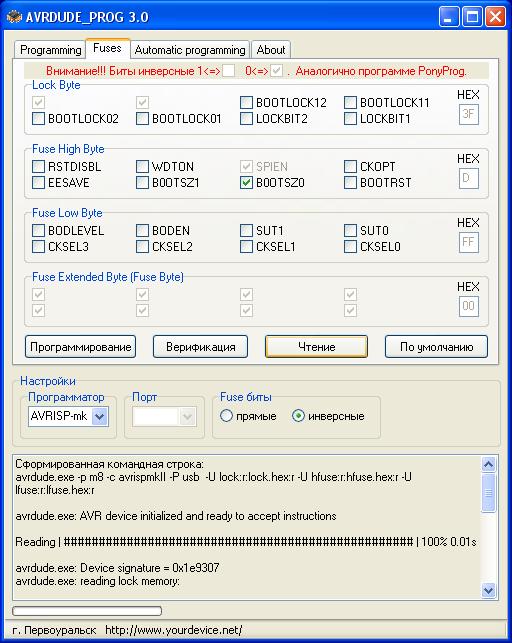Go to the About tab
The height and width of the screenshot is (643, 512).
point(271,50)
